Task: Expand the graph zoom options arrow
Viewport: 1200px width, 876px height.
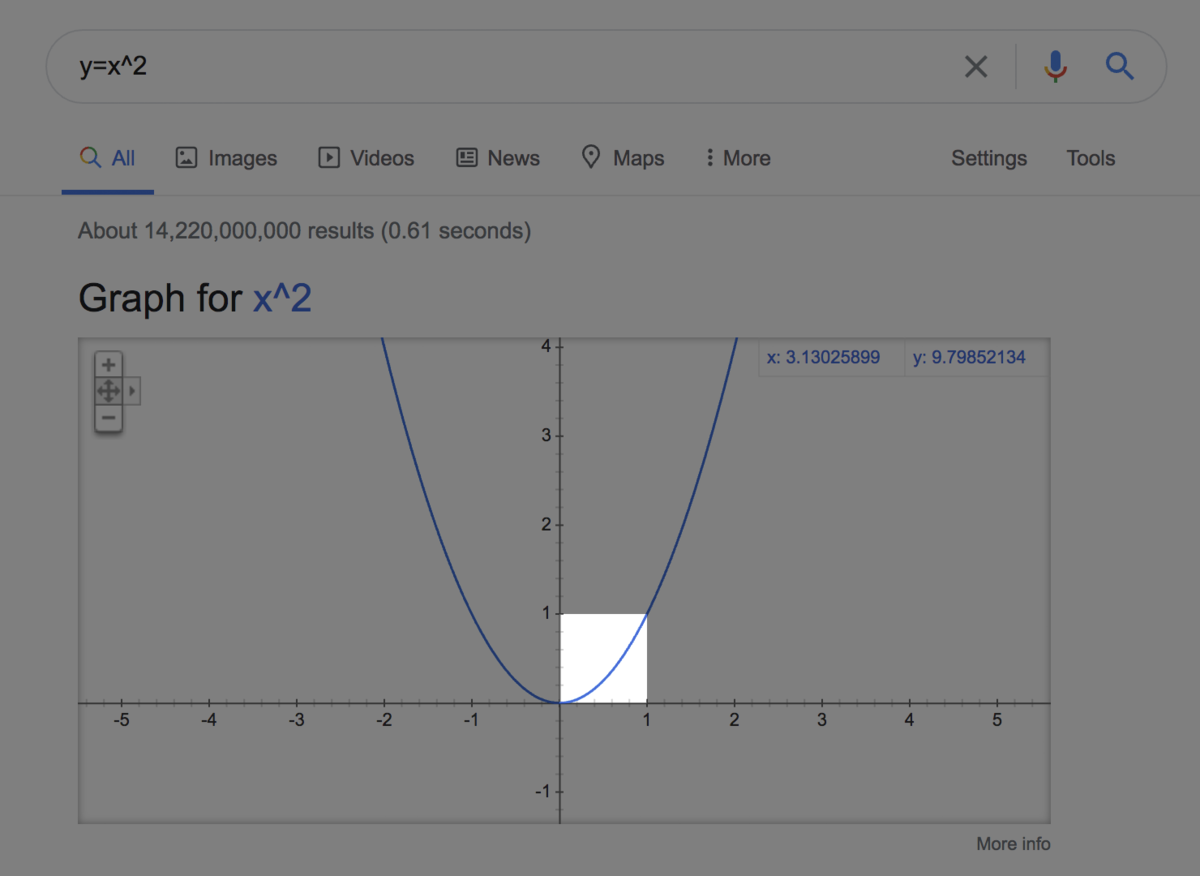Action: 132,391
